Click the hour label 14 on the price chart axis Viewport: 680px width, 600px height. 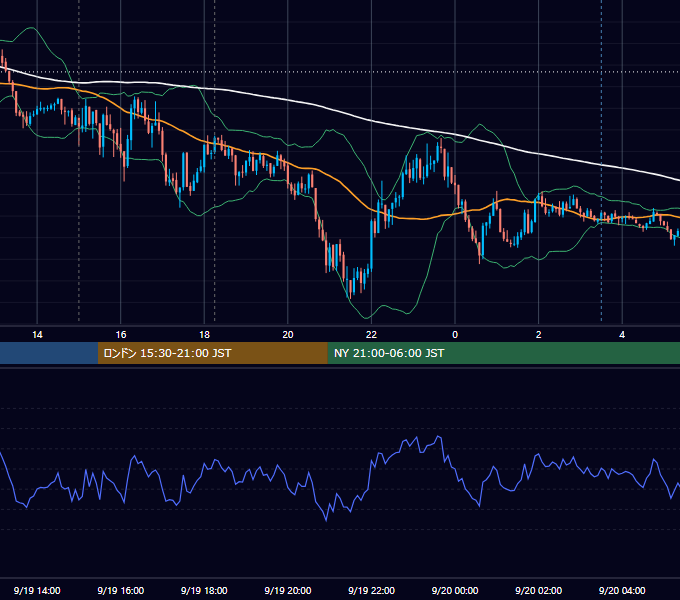[x=37, y=335]
